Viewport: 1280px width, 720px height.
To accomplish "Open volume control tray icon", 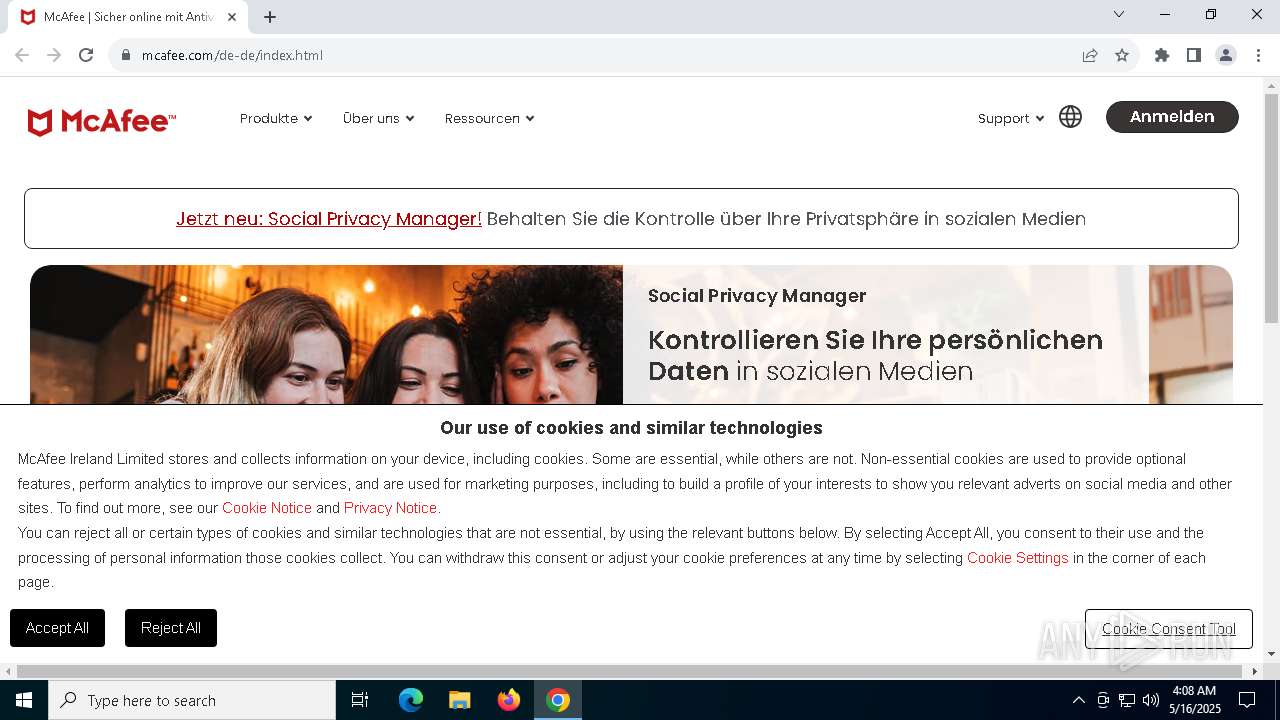I will pos(1151,700).
